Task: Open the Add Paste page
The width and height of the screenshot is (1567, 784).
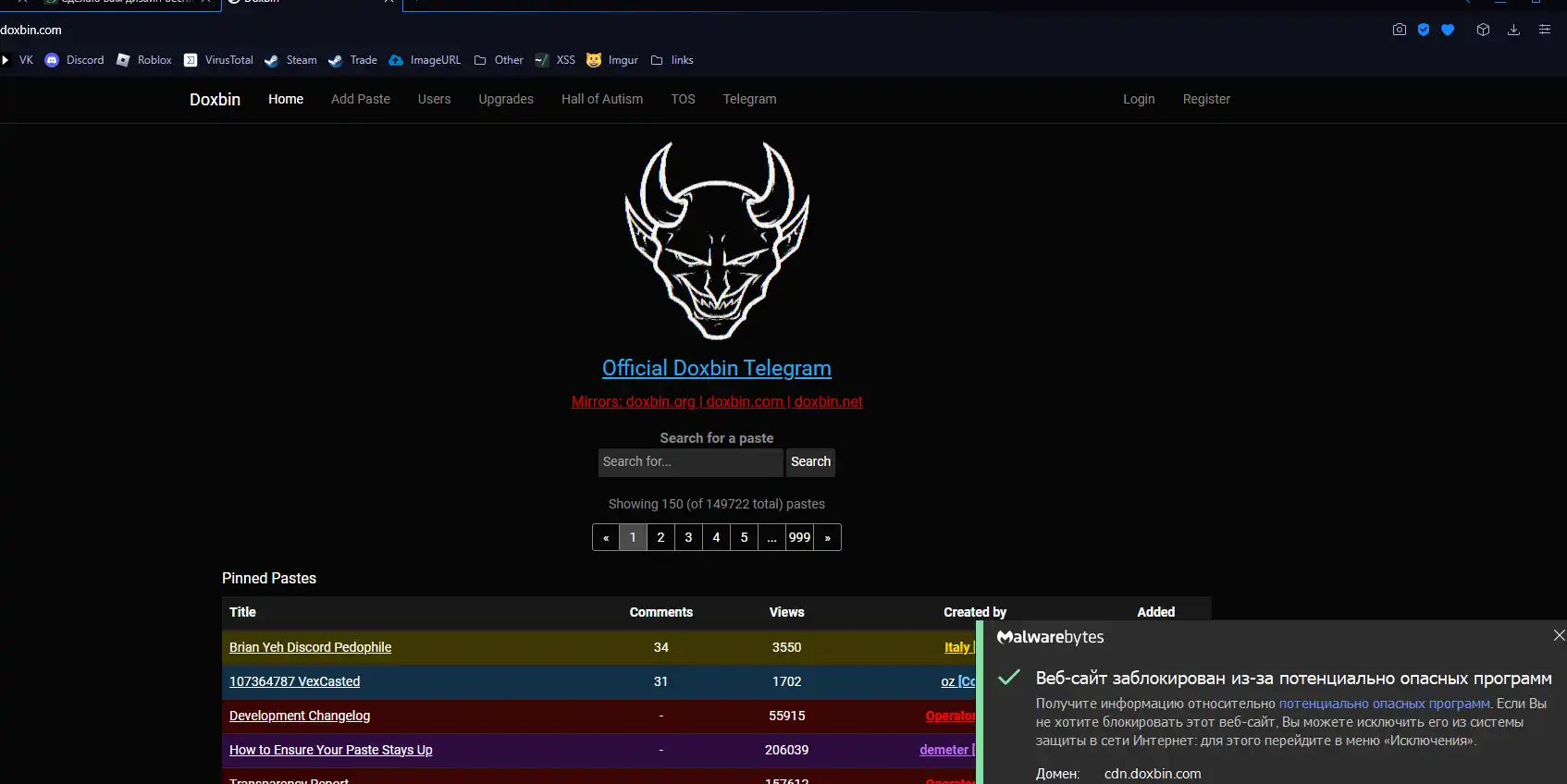Action: click(361, 99)
